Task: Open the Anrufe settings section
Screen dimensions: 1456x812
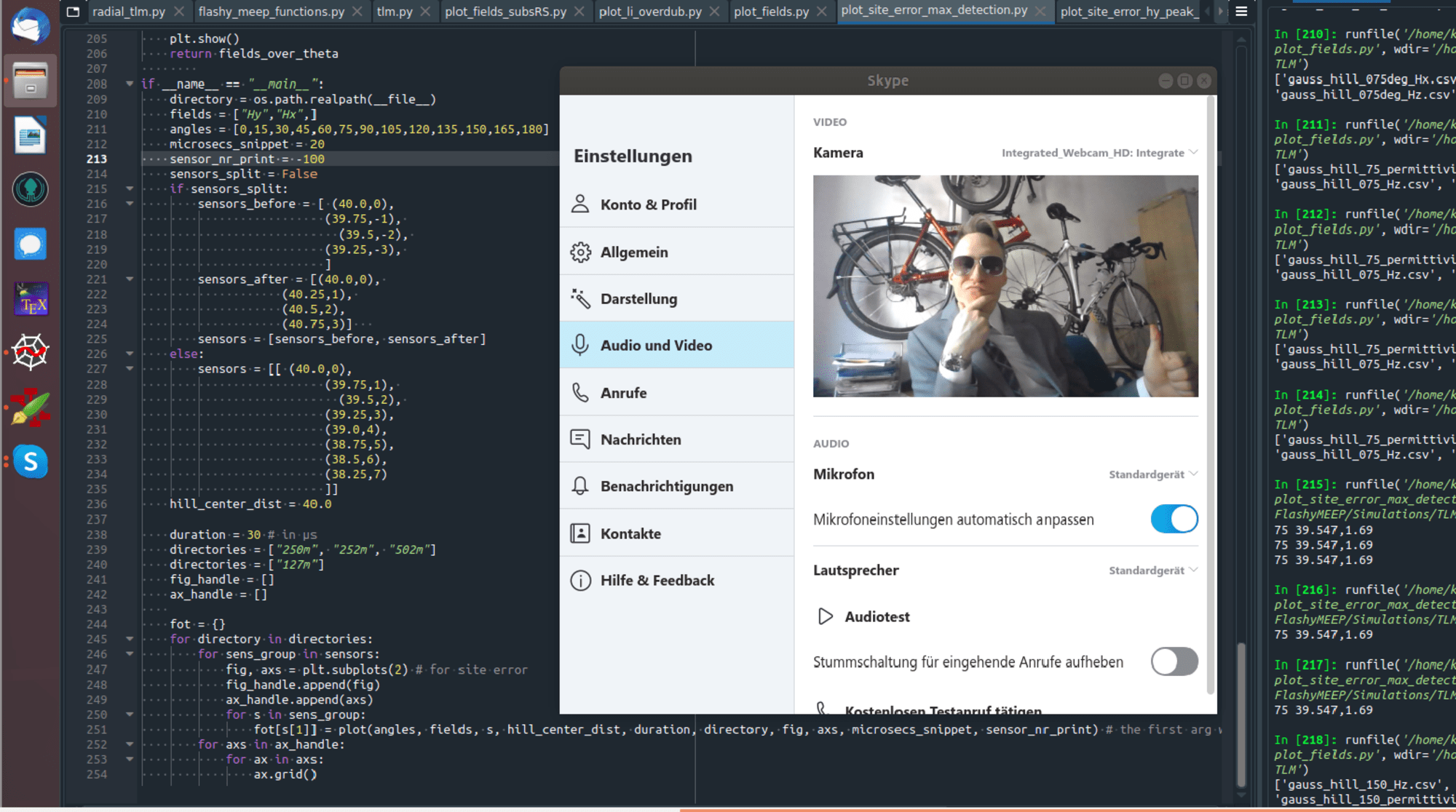Action: (x=677, y=393)
